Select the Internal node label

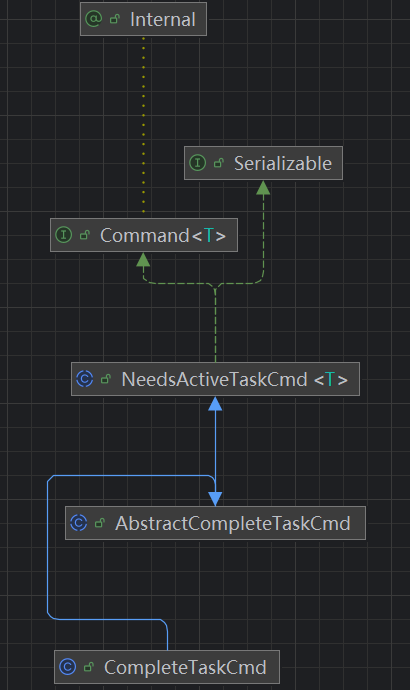point(163,19)
